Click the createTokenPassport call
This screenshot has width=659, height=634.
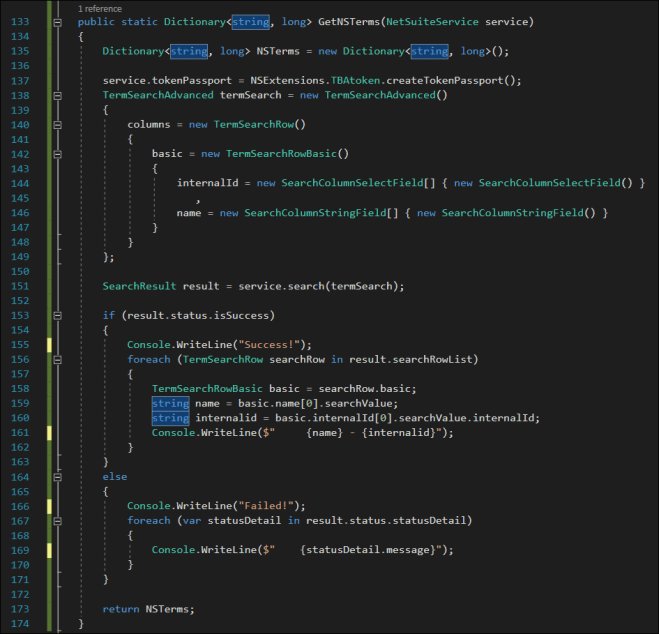445,80
